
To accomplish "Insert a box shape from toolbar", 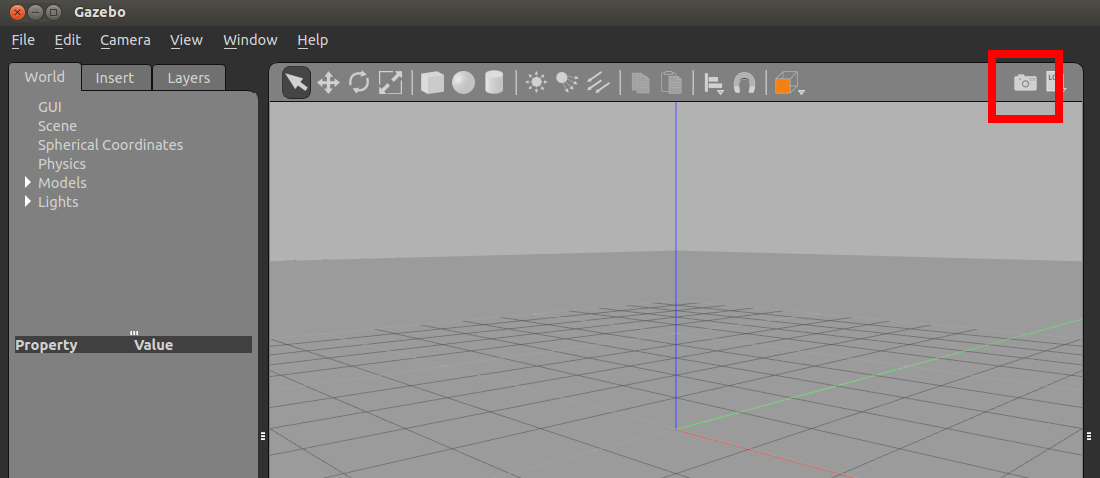I will (x=432, y=83).
